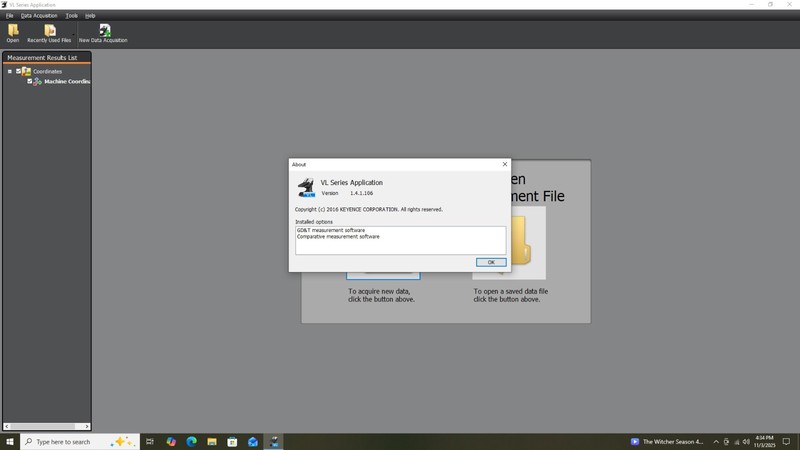
Task: Open Microsoft Store from taskbar
Action: pos(232,442)
